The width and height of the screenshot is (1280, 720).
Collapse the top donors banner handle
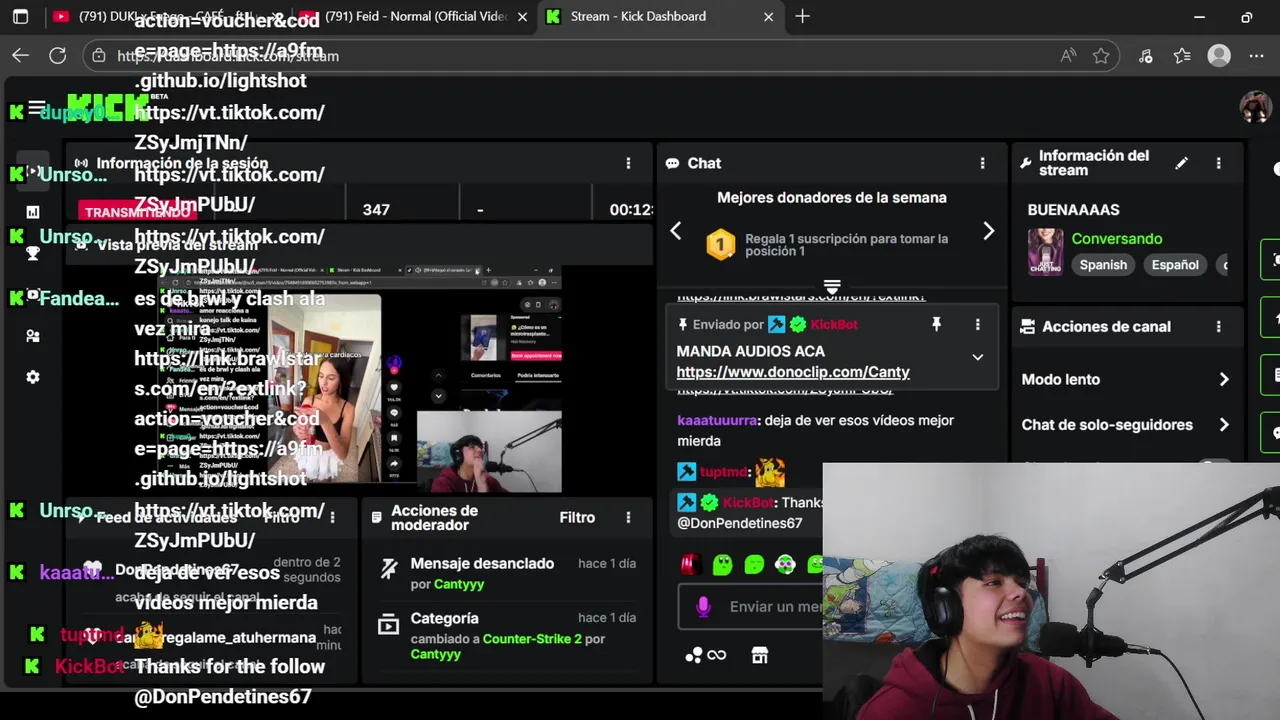click(x=831, y=287)
